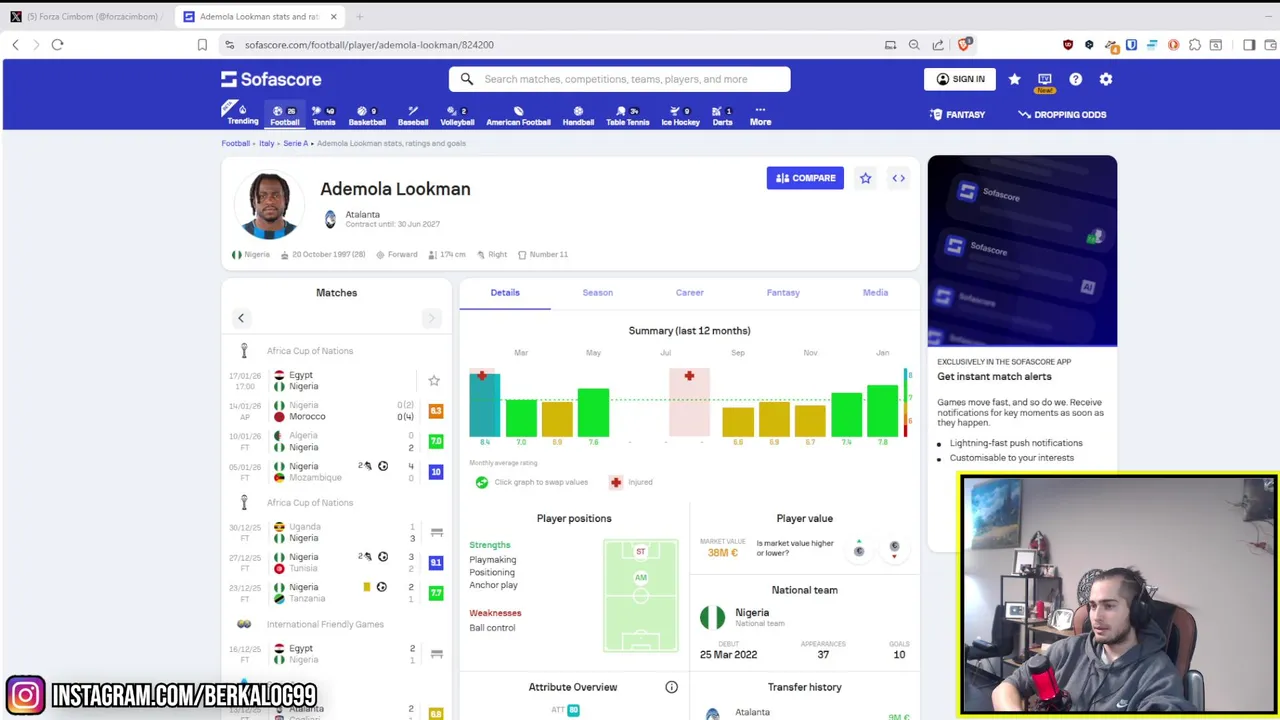The image size is (1280, 720).
Task: Select the Table Tennis icon
Action: [x=628, y=115]
